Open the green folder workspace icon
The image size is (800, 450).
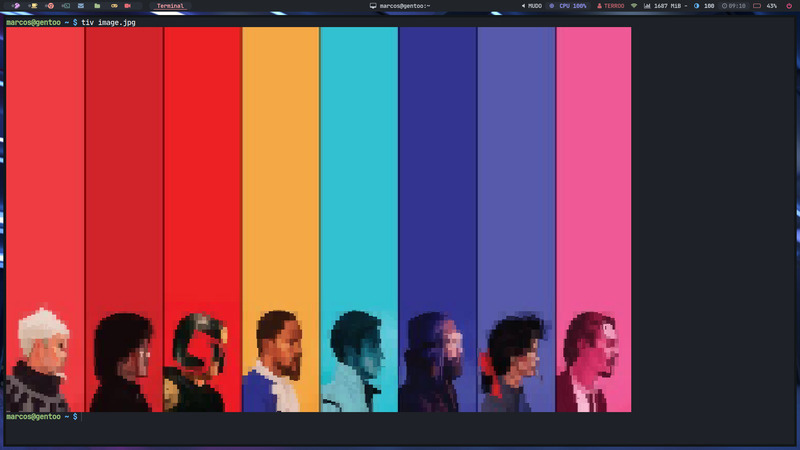[x=97, y=6]
